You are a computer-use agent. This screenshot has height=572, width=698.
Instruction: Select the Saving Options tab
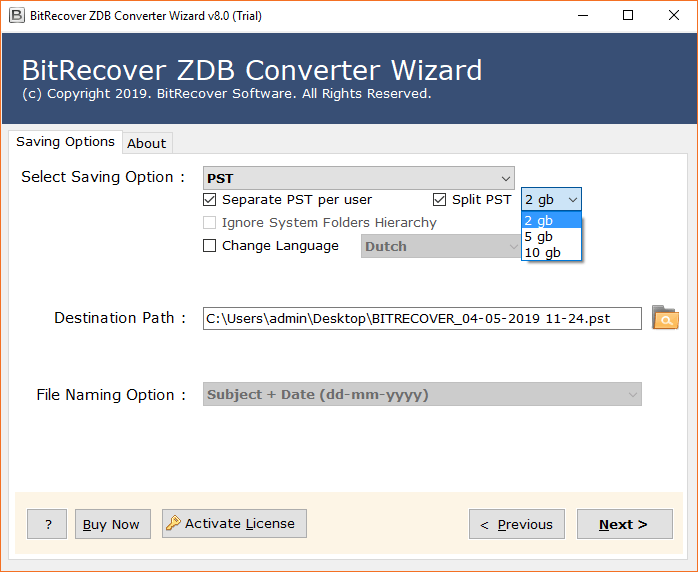pos(65,142)
